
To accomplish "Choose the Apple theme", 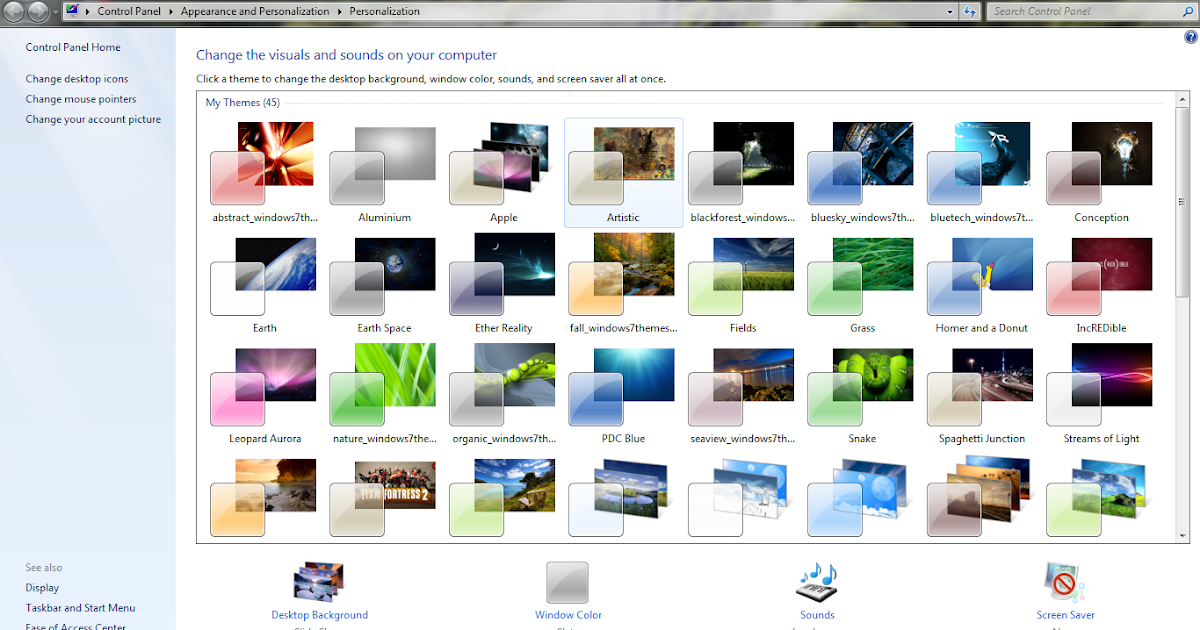I will pos(503,173).
